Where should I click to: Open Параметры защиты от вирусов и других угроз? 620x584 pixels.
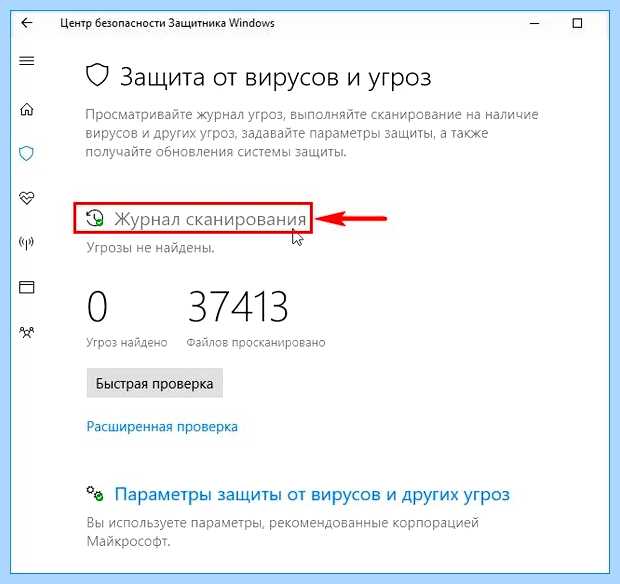(312, 494)
